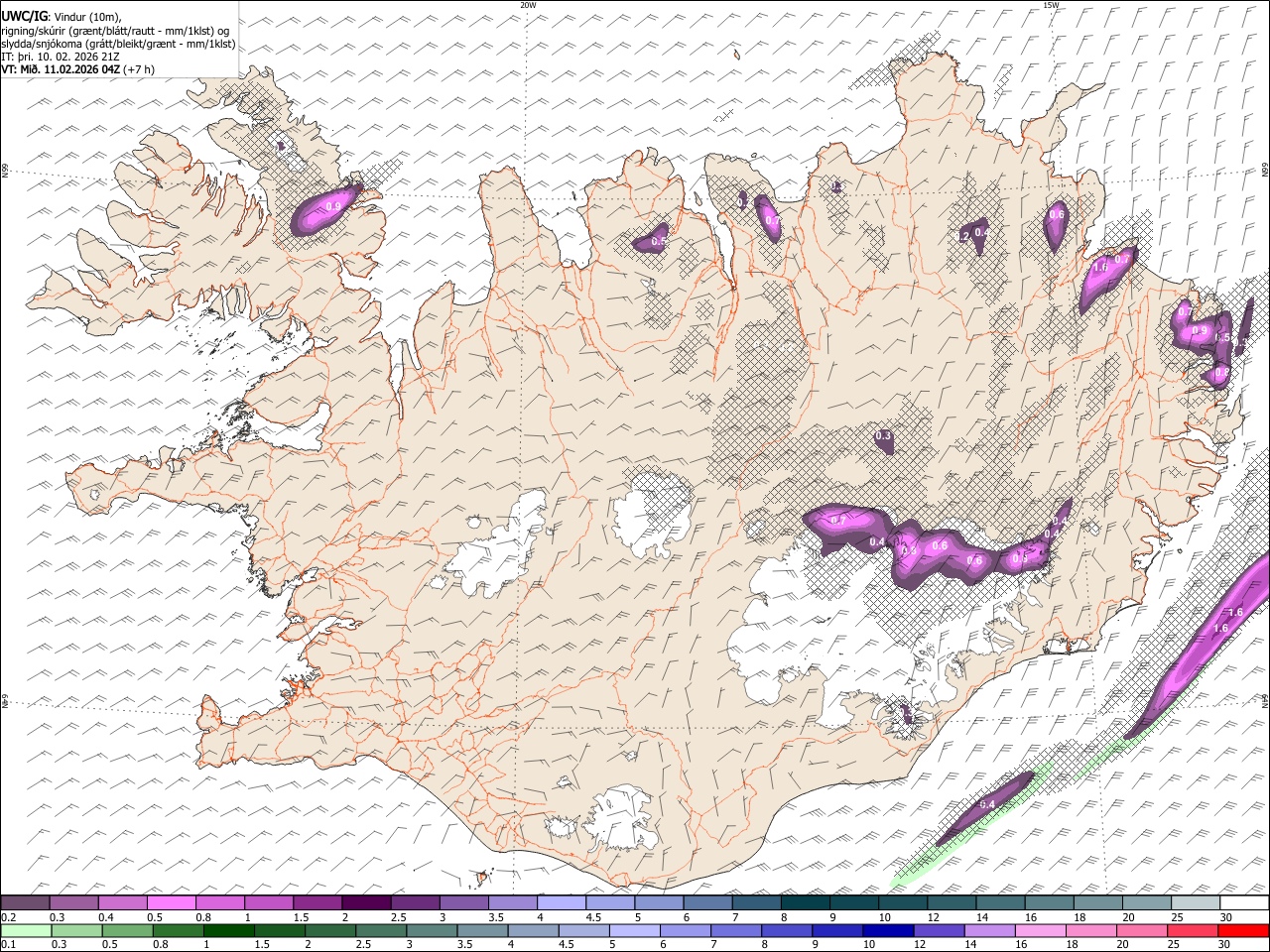
Task: Click the '0.1' label in lower legend
Action: [x=7, y=945]
